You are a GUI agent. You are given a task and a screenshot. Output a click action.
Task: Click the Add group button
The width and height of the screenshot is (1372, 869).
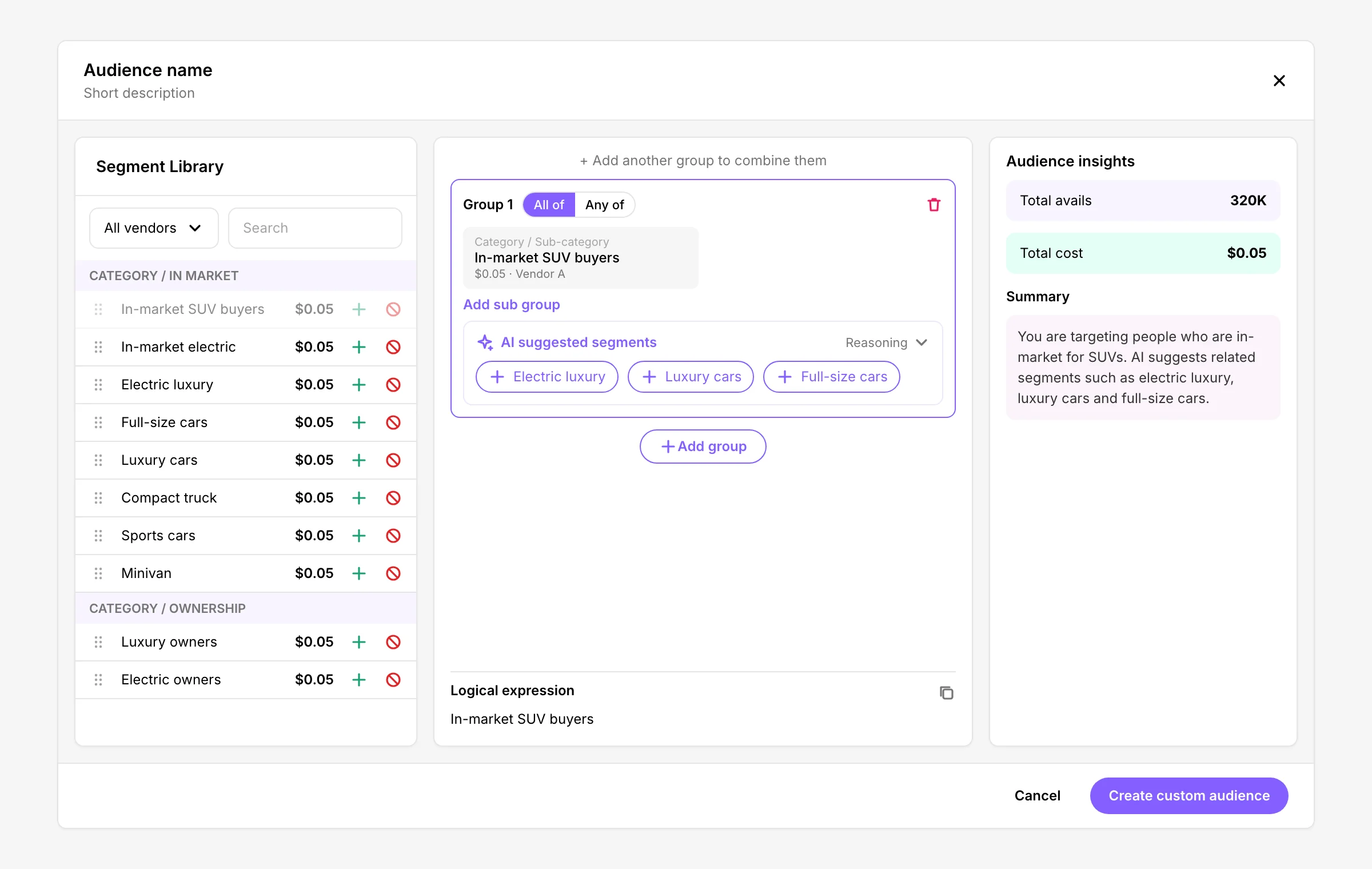[703, 447]
